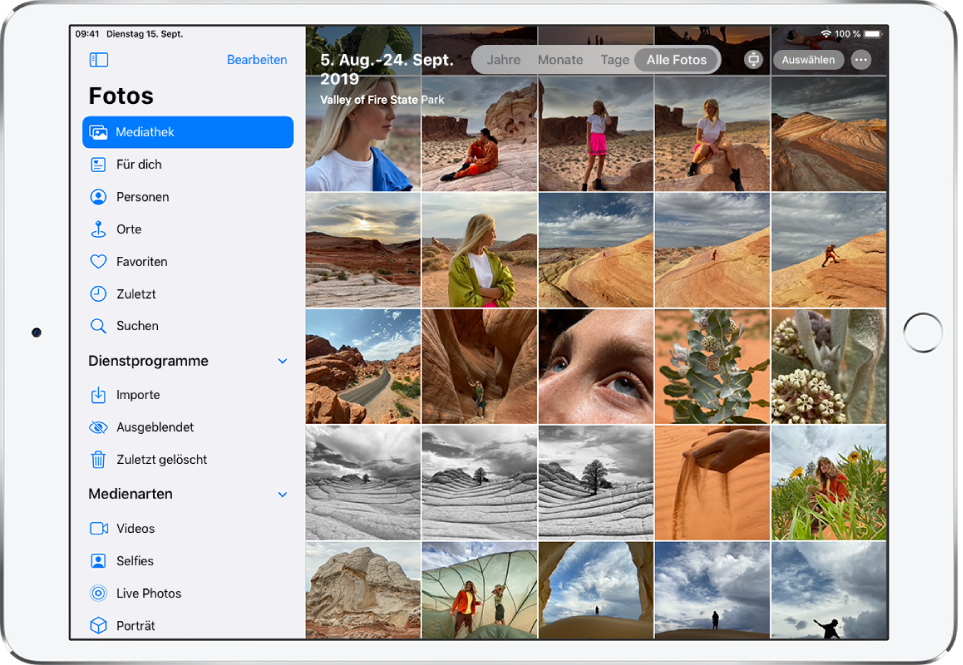Open the eye close-up photo thumbnail
This screenshot has height=665, width=963.
(595, 366)
